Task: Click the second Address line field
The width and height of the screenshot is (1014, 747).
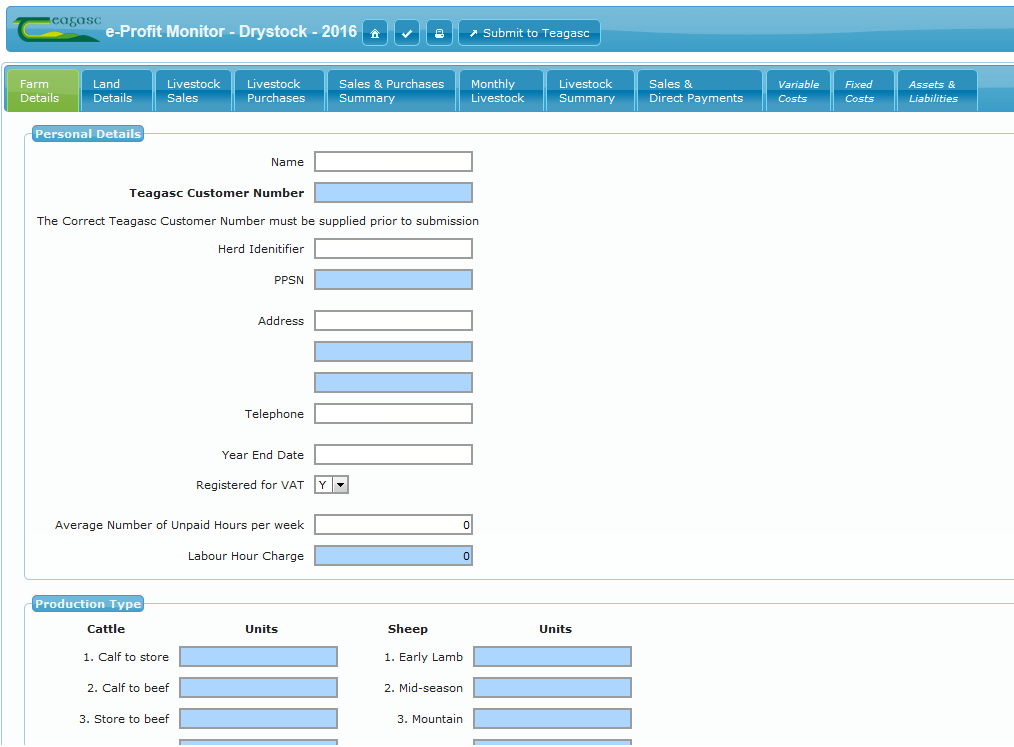Action: (x=393, y=352)
